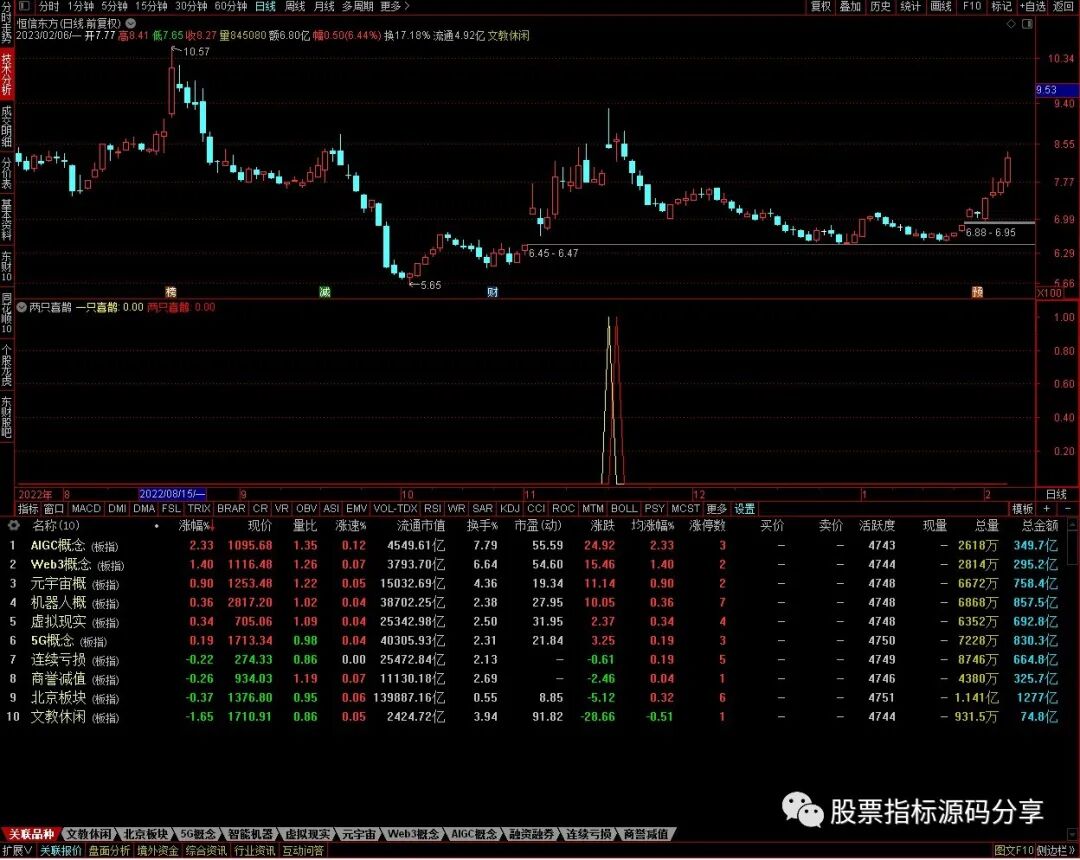The width and height of the screenshot is (1080, 860).
Task: Activate 画线 drawing tool
Action: click(x=941, y=6)
